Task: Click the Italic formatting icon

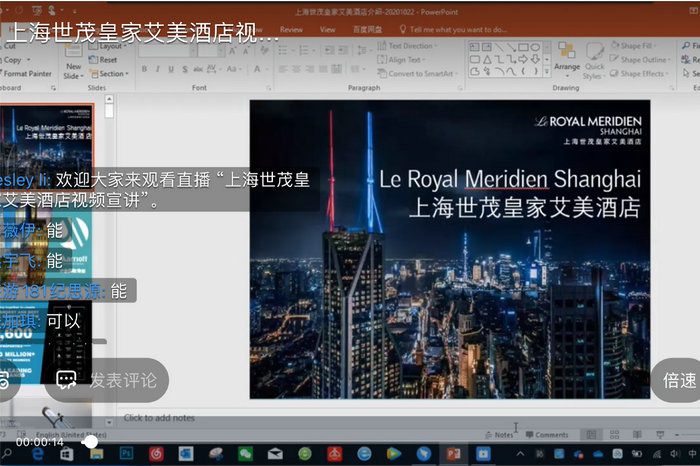Action: 158,69
